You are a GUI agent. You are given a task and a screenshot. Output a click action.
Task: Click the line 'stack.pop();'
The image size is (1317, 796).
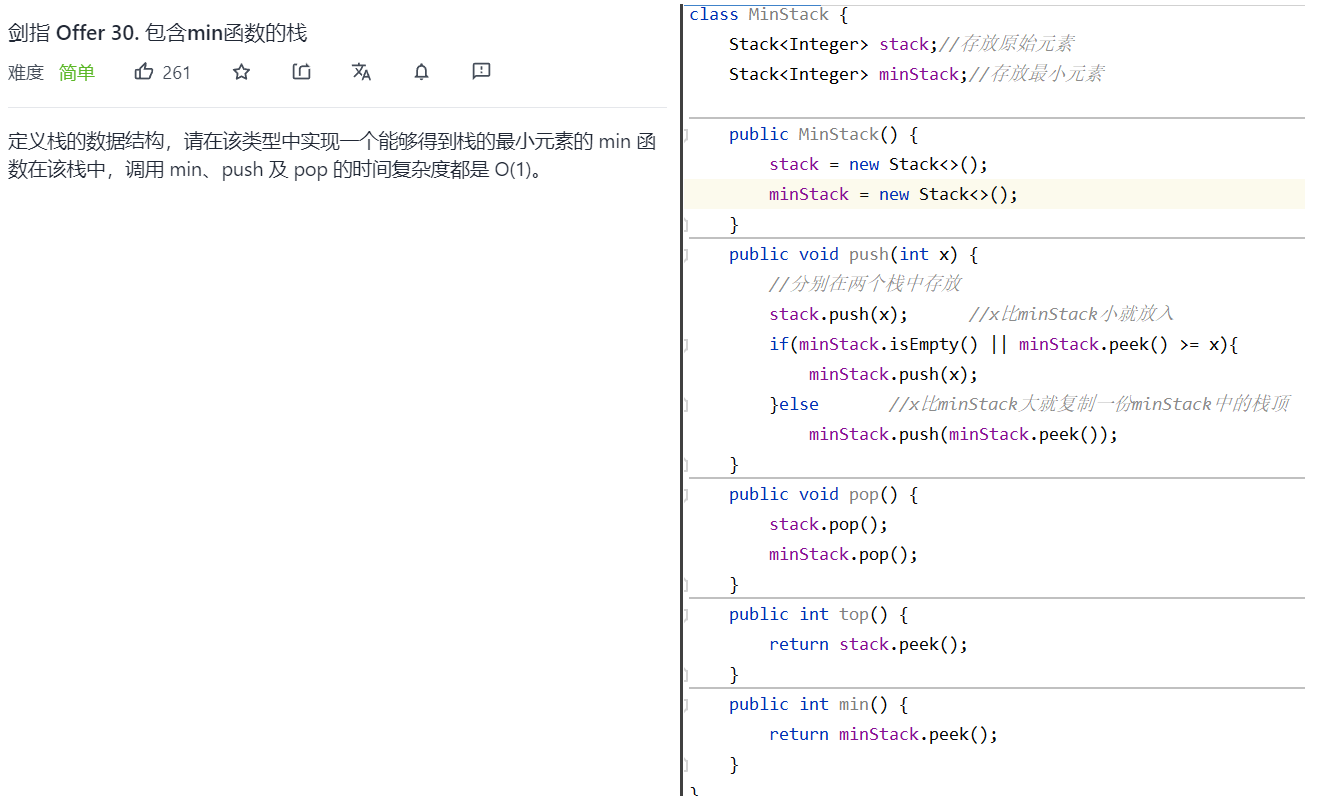coord(829,524)
